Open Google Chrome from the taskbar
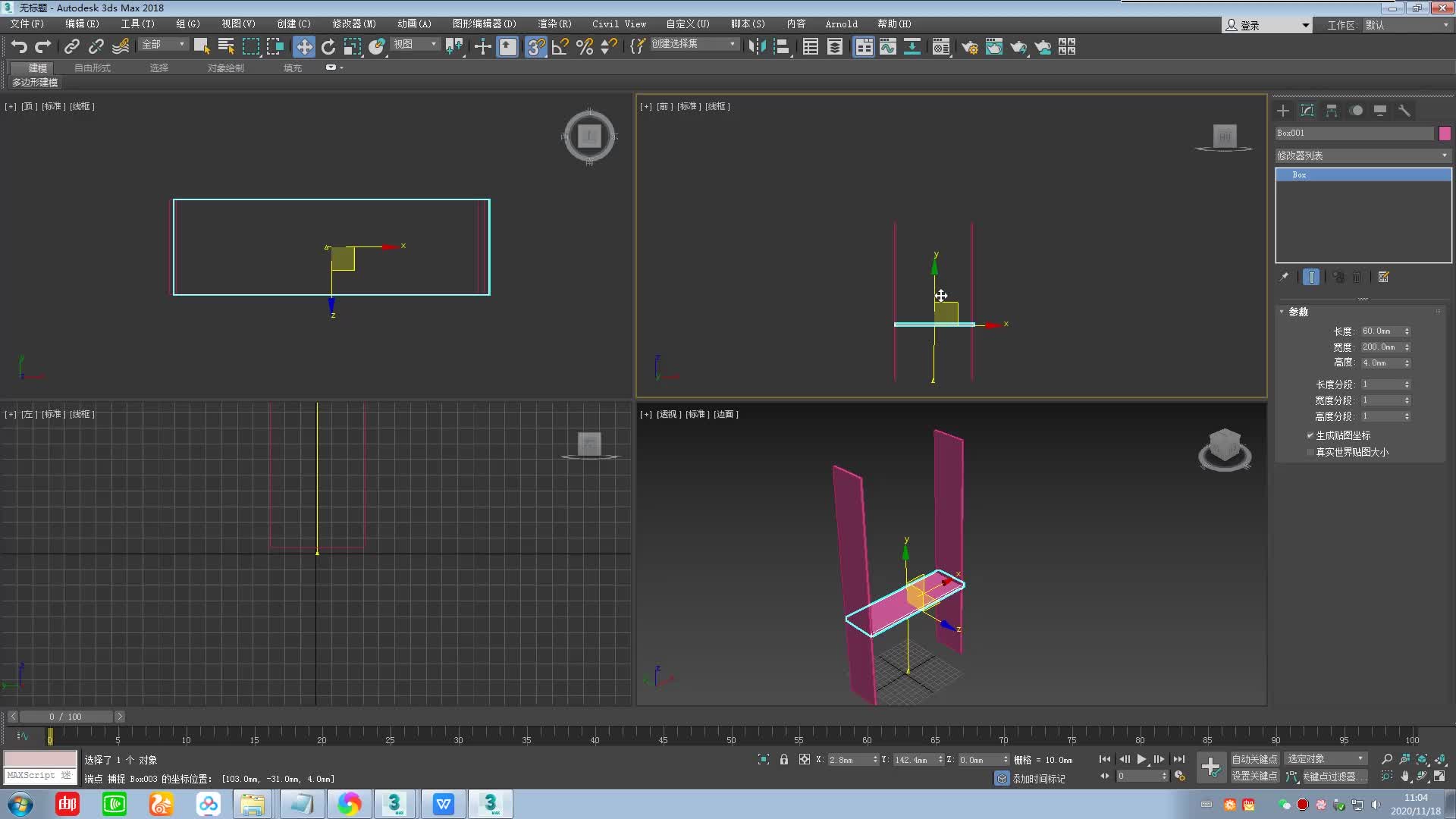 pos(349,804)
